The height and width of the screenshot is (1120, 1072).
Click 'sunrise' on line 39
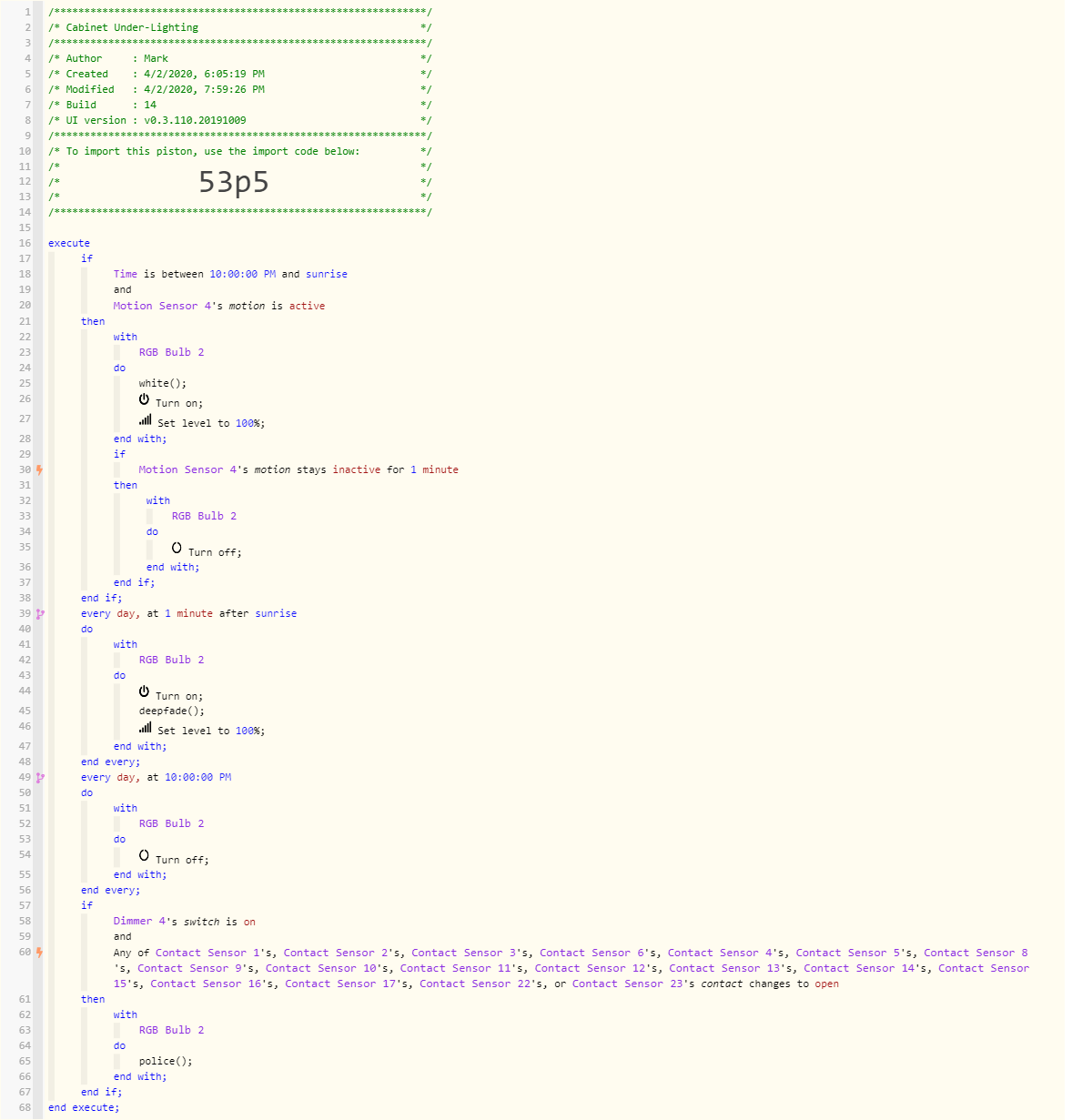tap(276, 613)
